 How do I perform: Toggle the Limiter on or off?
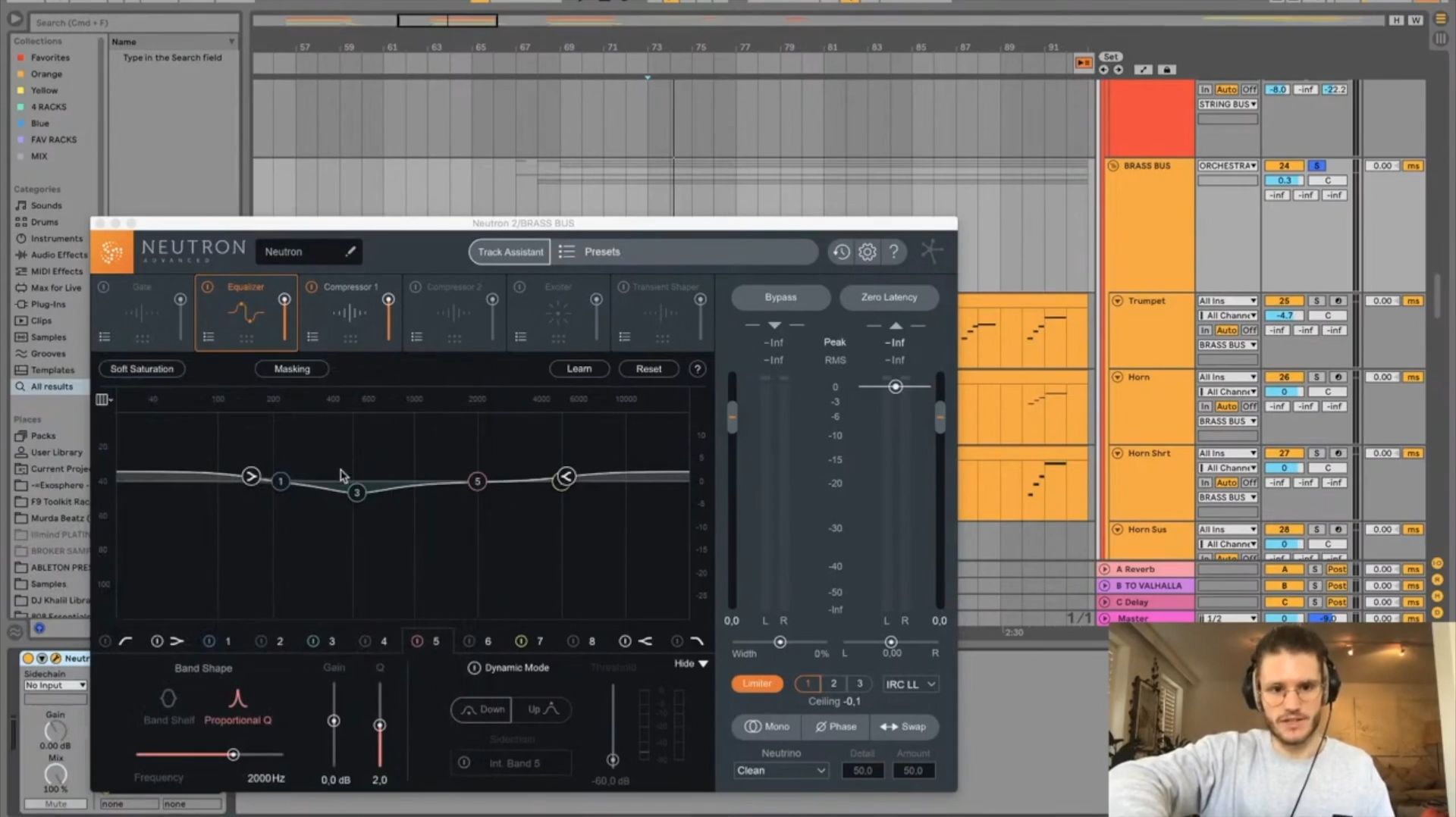tap(757, 684)
